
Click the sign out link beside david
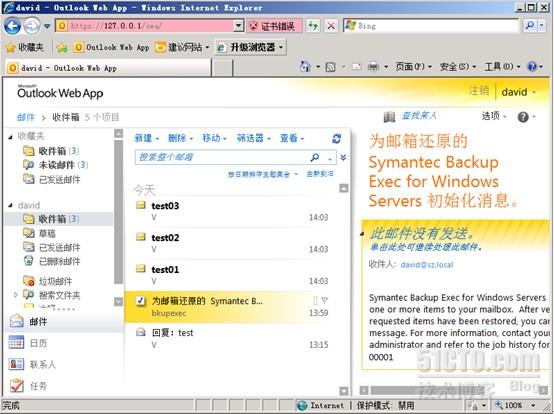tap(479, 91)
